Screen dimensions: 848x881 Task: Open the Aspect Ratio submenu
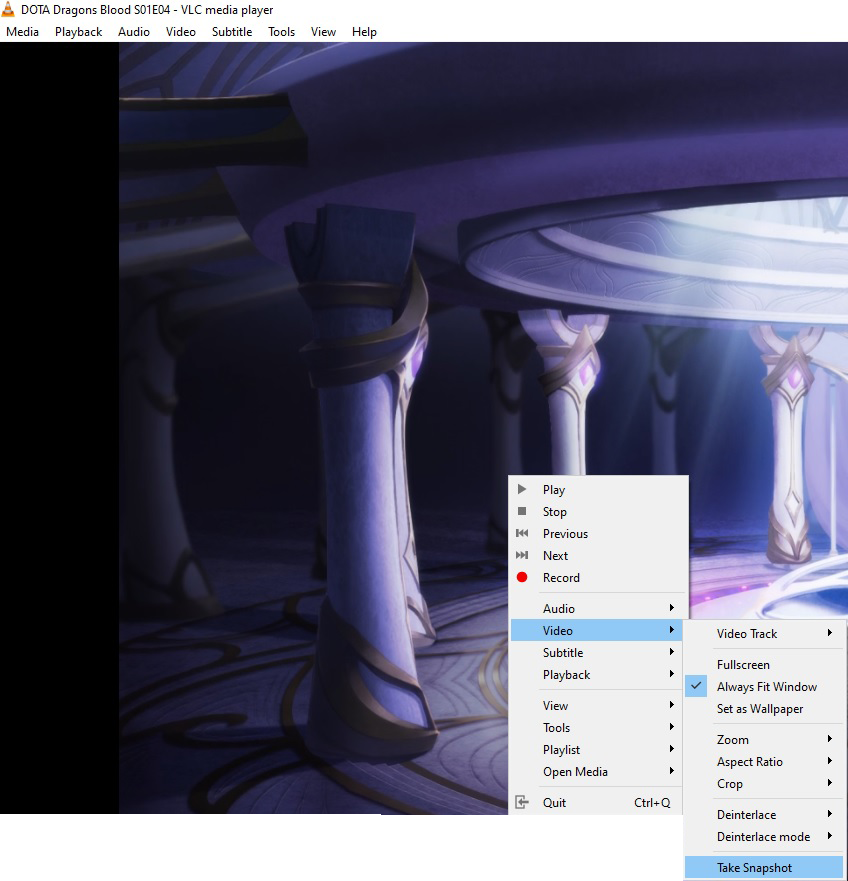764,761
